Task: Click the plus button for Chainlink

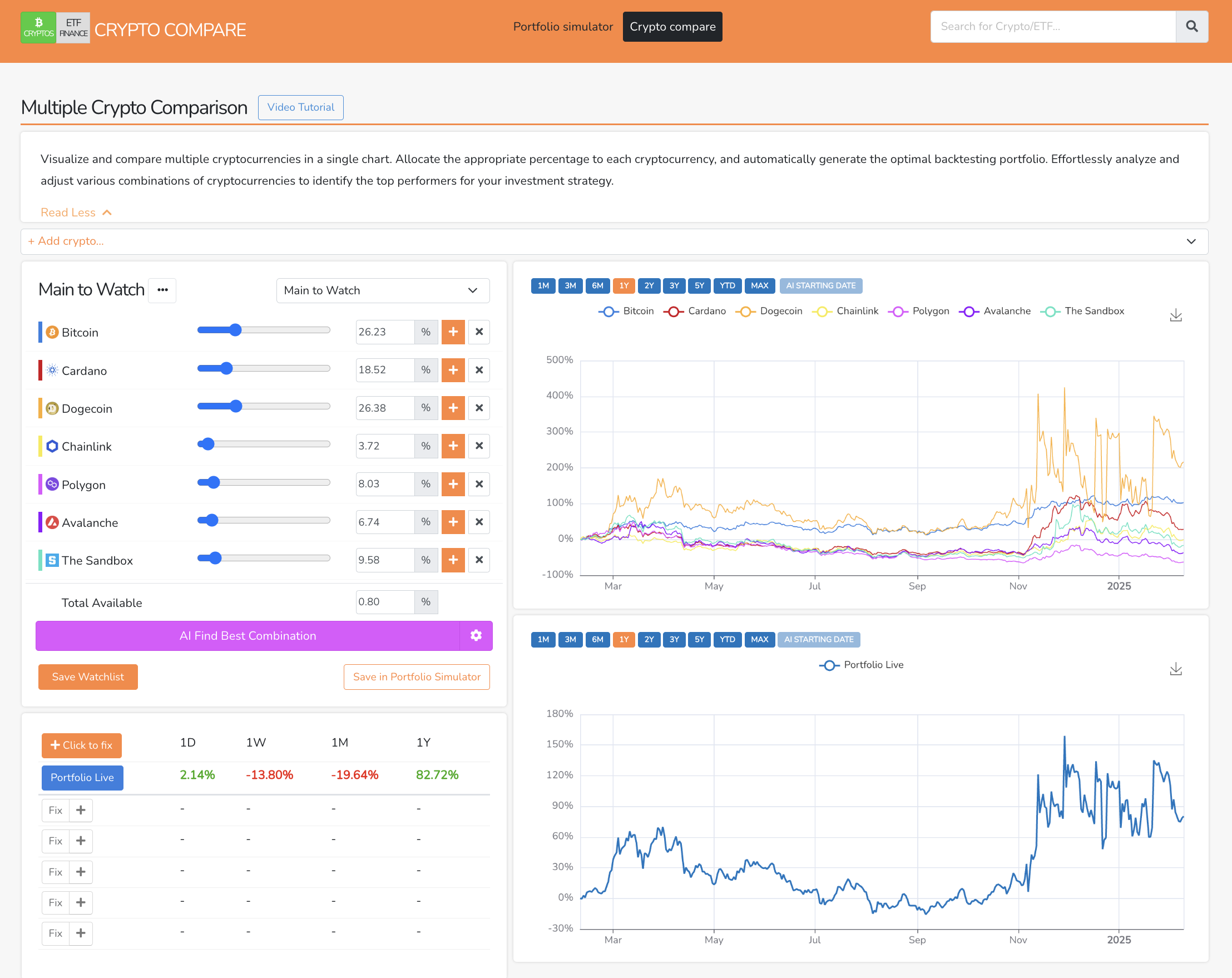Action: tap(453, 446)
